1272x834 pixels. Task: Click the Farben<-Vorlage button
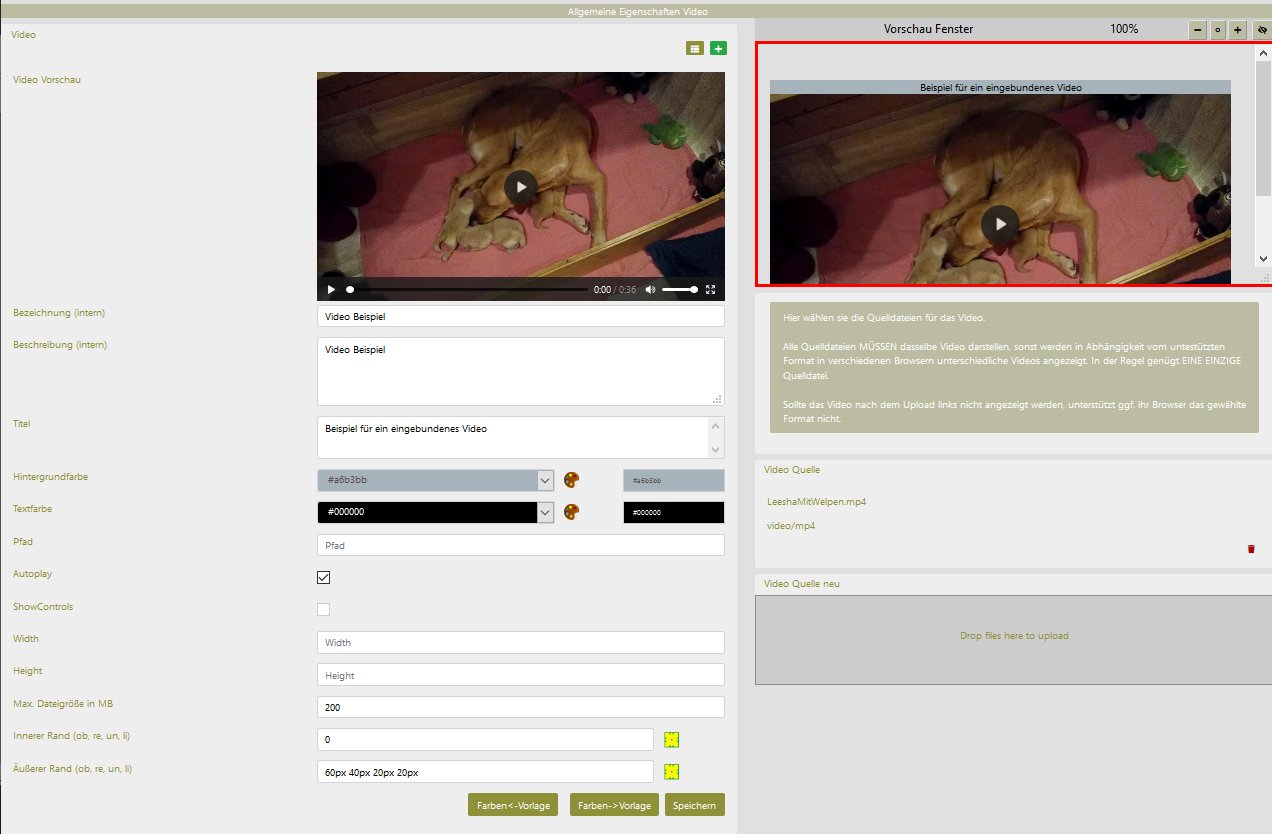tap(513, 805)
